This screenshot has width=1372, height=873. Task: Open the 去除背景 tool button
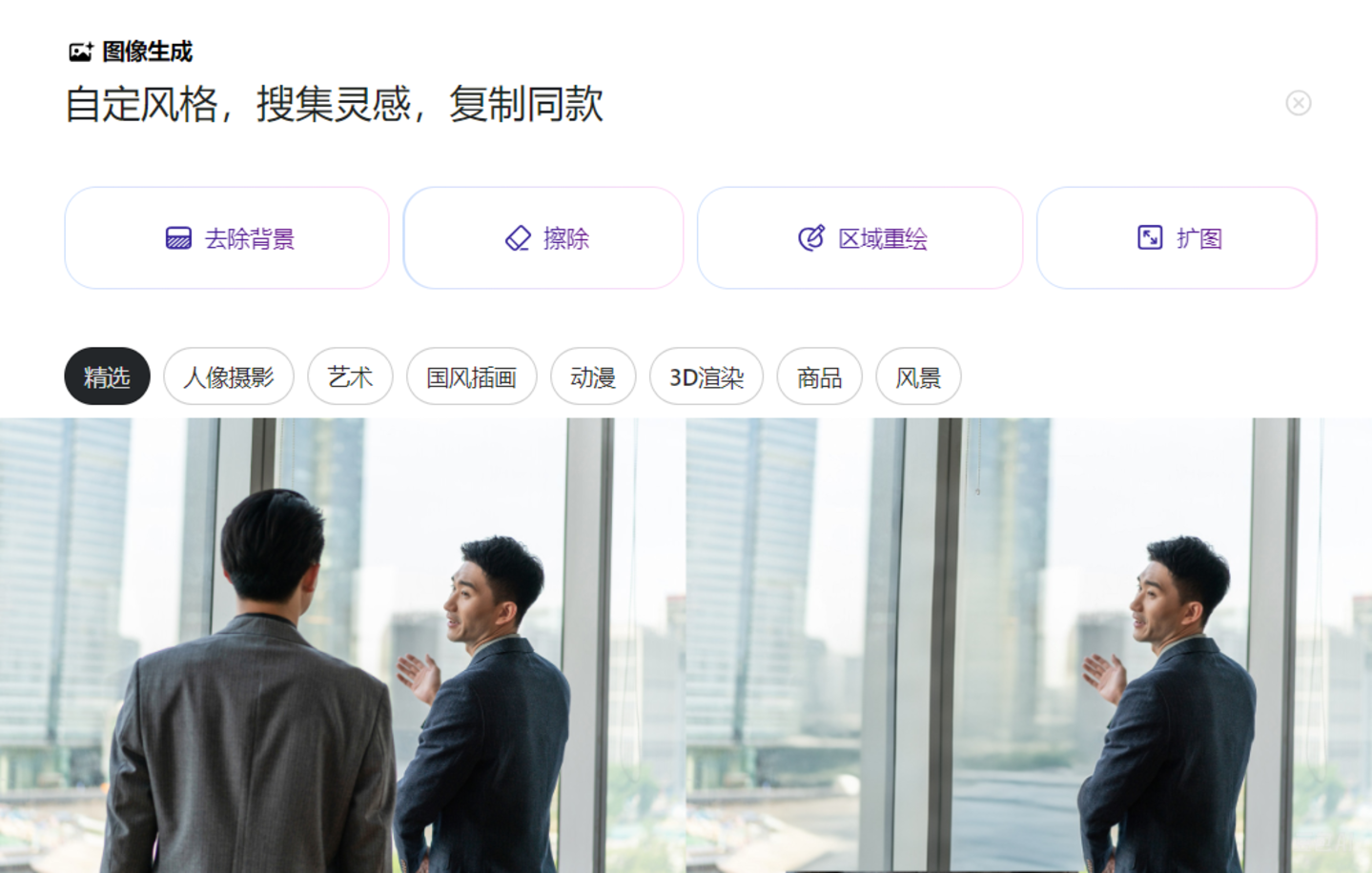pyautogui.click(x=227, y=237)
